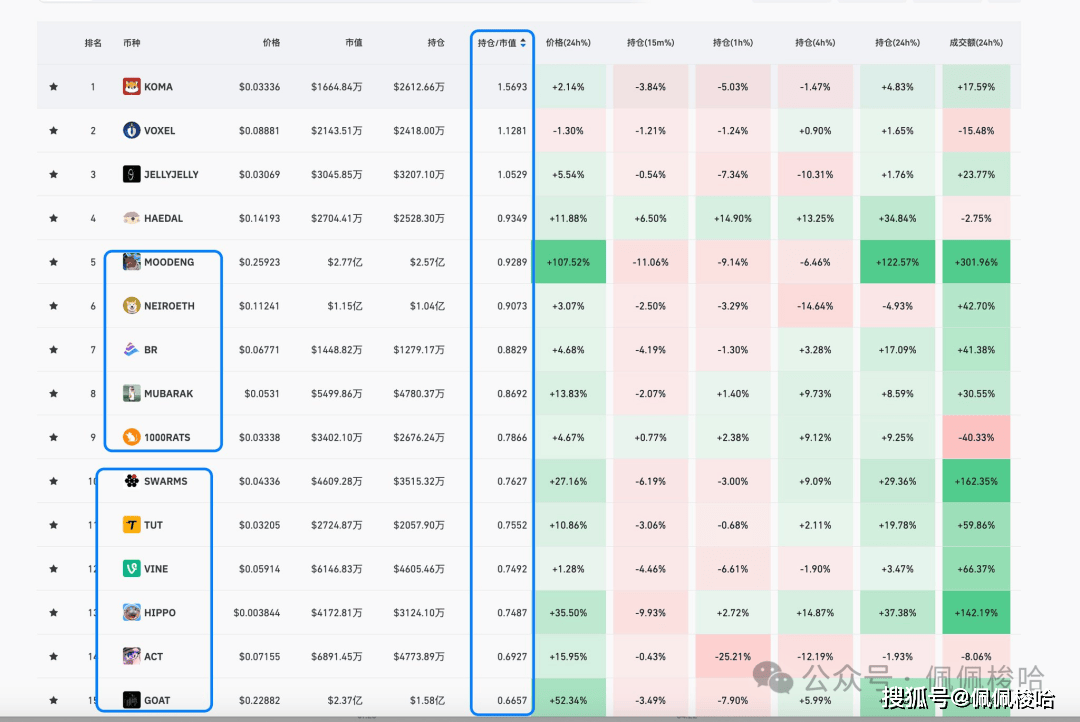The height and width of the screenshot is (722, 1080).
Task: Click the MOODENG coin logo icon
Action: point(132,262)
